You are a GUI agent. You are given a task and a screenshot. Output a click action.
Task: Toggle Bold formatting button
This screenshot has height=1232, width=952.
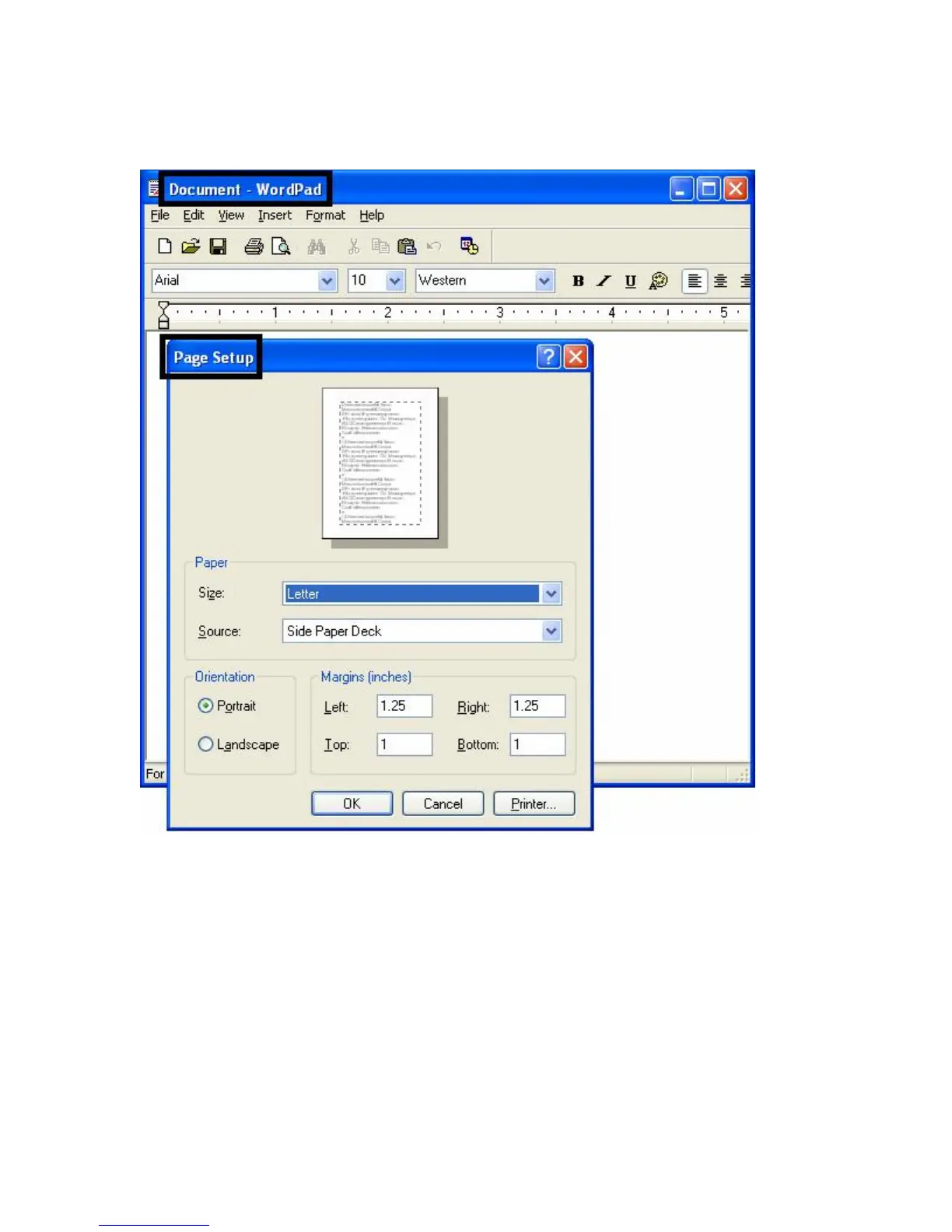tap(578, 281)
